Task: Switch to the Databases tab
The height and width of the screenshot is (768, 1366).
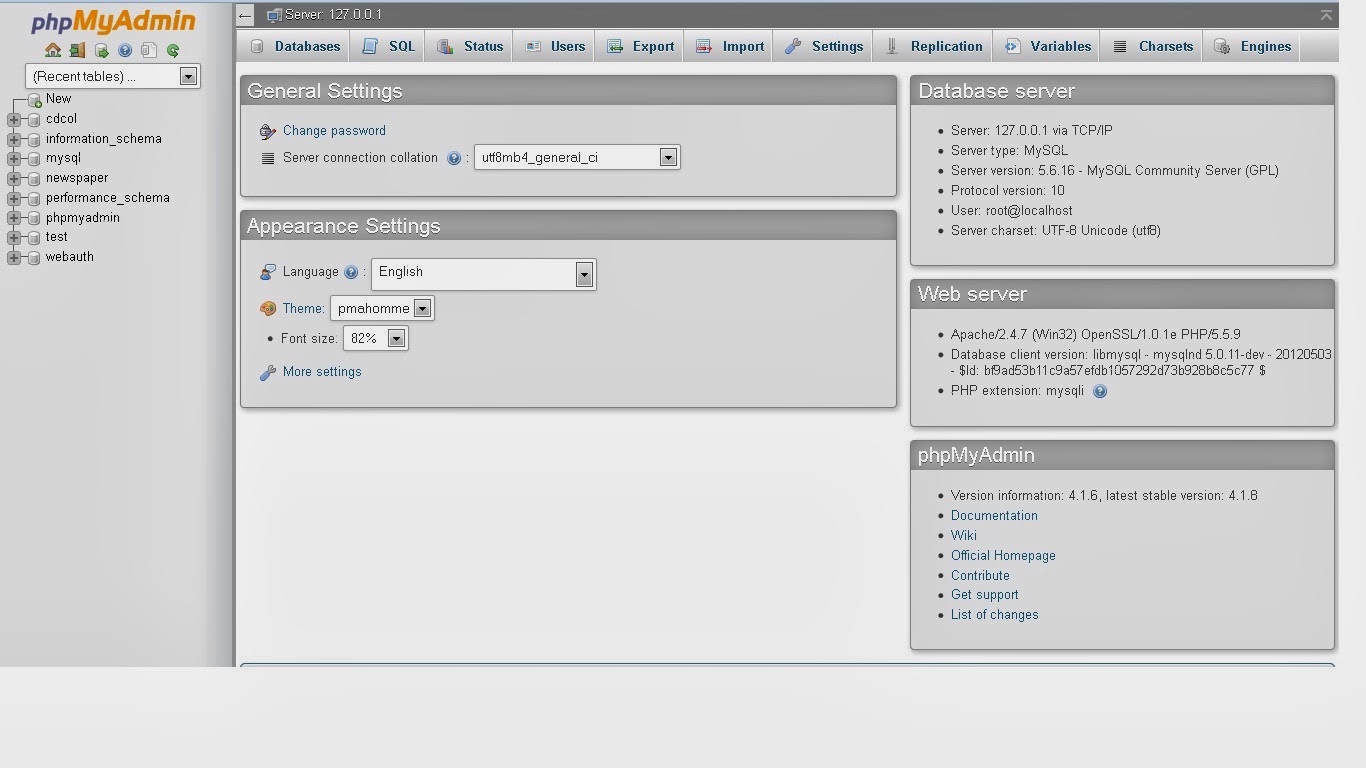Action: tap(294, 46)
